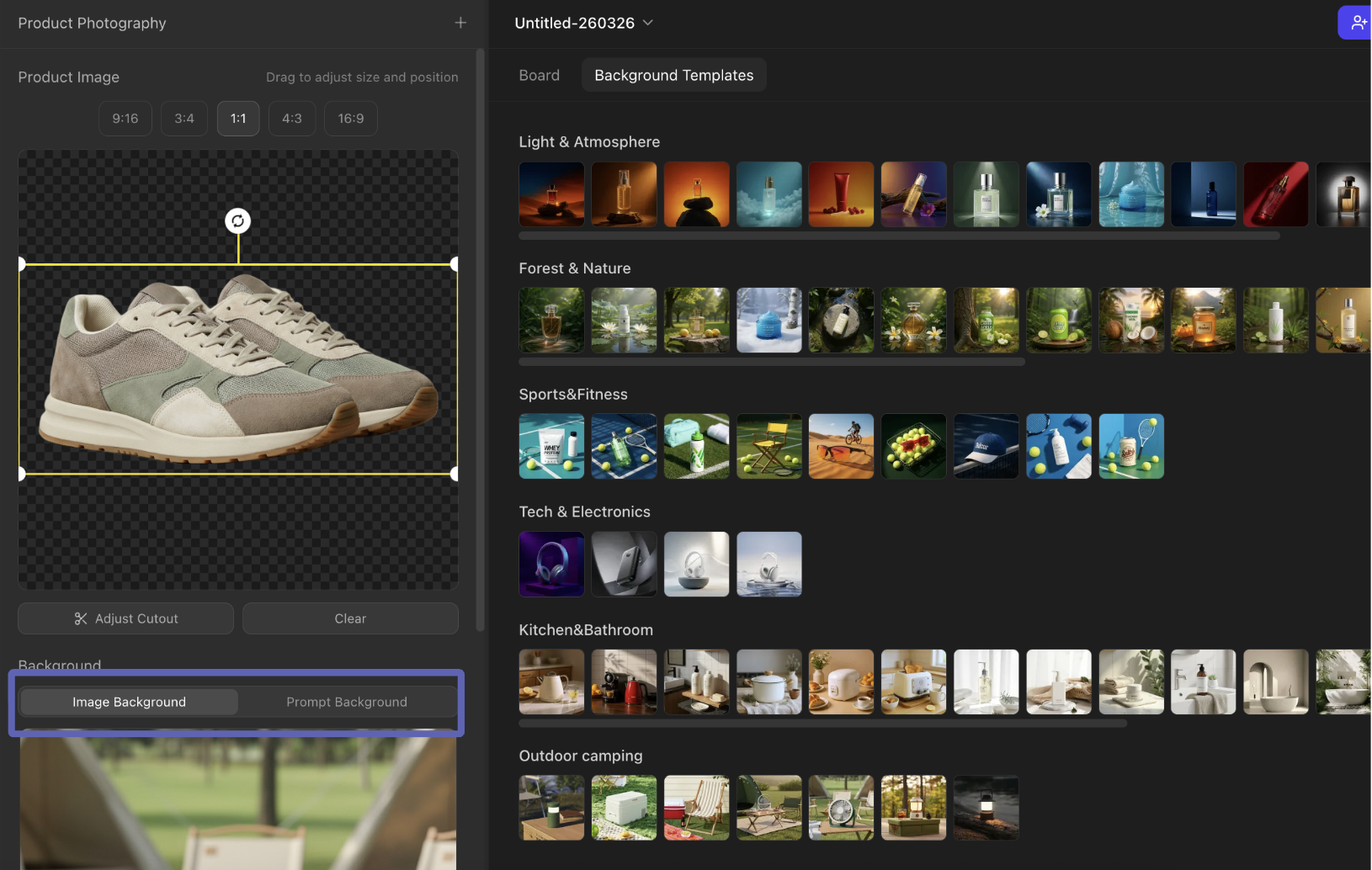Image resolution: width=1372 pixels, height=870 pixels.
Task: Clear the product image
Action: [x=350, y=618]
